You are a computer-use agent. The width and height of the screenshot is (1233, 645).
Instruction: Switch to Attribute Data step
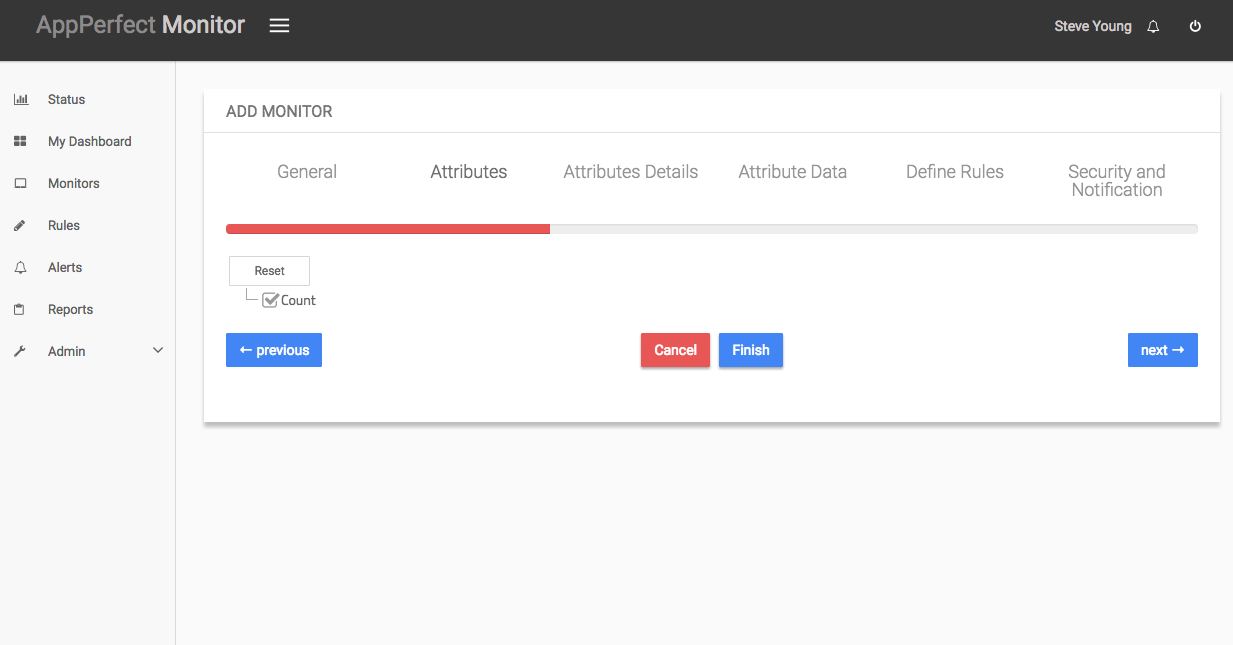(x=793, y=172)
